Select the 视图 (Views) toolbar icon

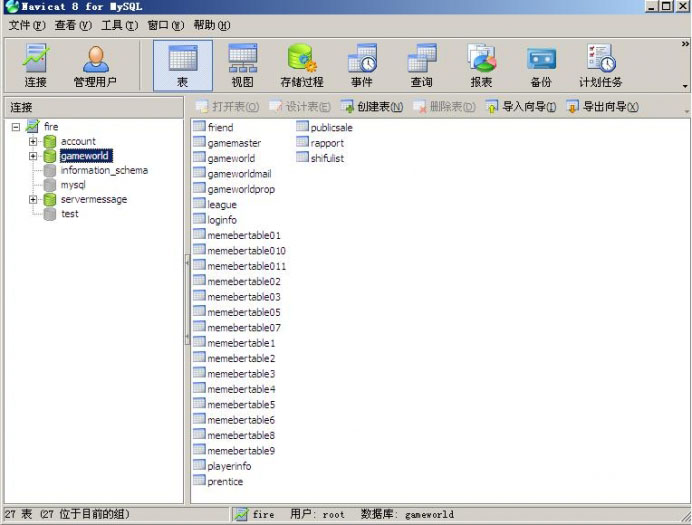tap(242, 66)
